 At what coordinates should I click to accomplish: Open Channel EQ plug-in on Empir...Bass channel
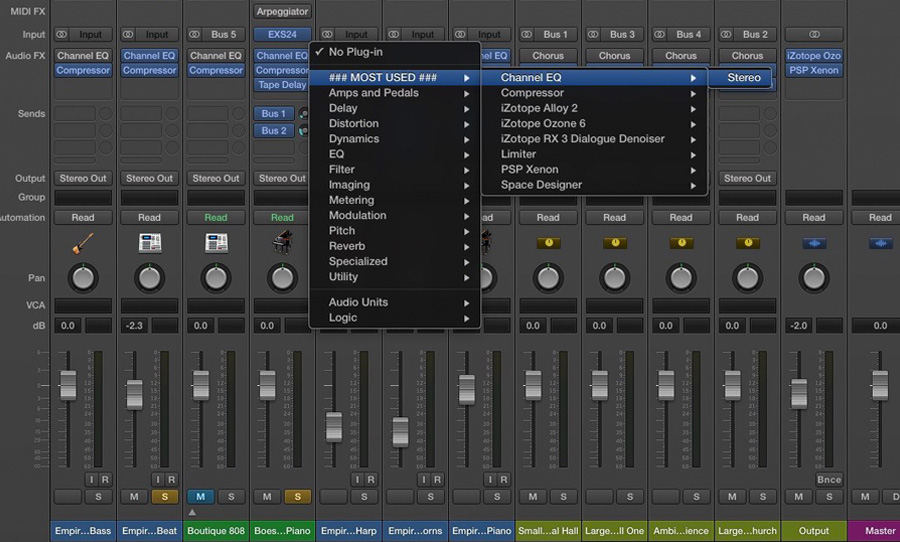click(x=83, y=56)
